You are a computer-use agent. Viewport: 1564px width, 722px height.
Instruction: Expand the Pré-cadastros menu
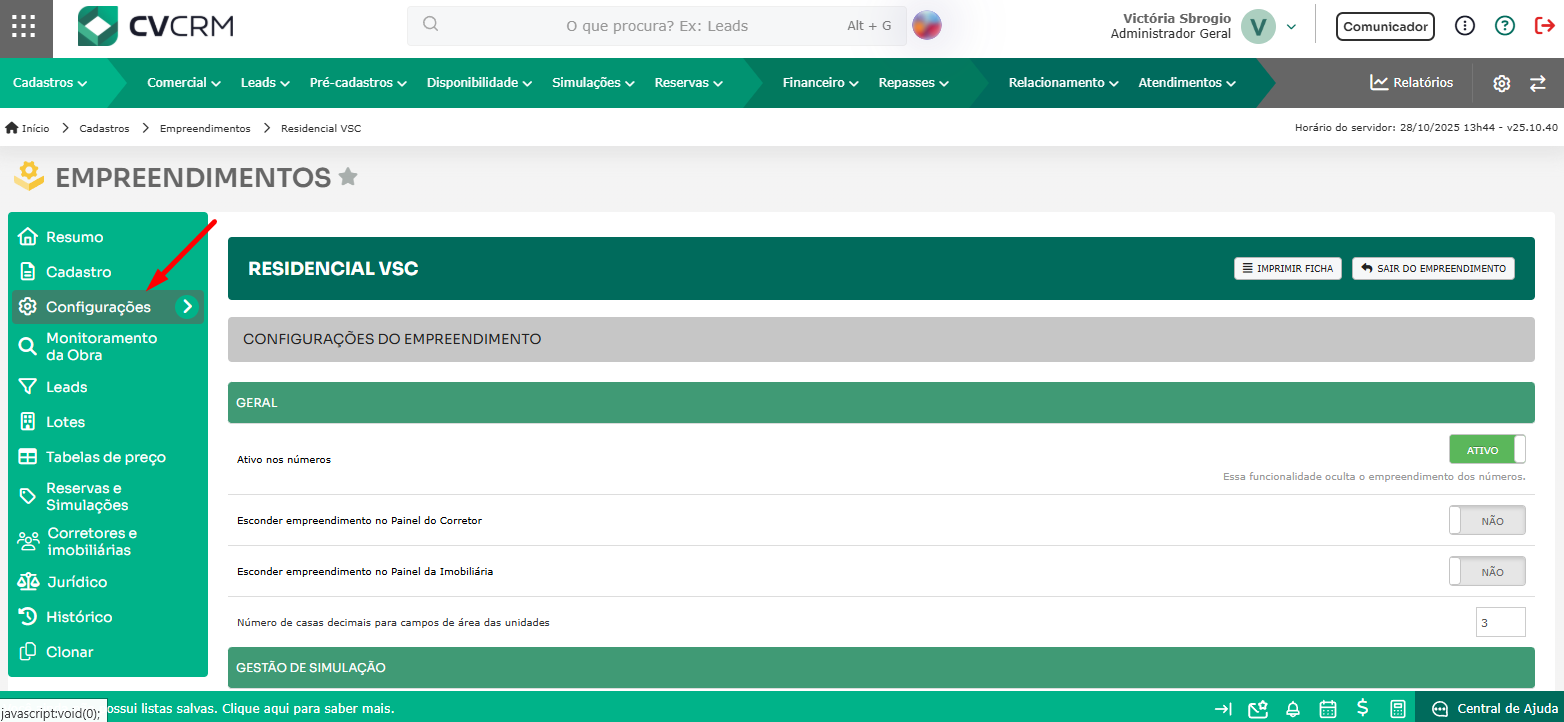click(358, 83)
